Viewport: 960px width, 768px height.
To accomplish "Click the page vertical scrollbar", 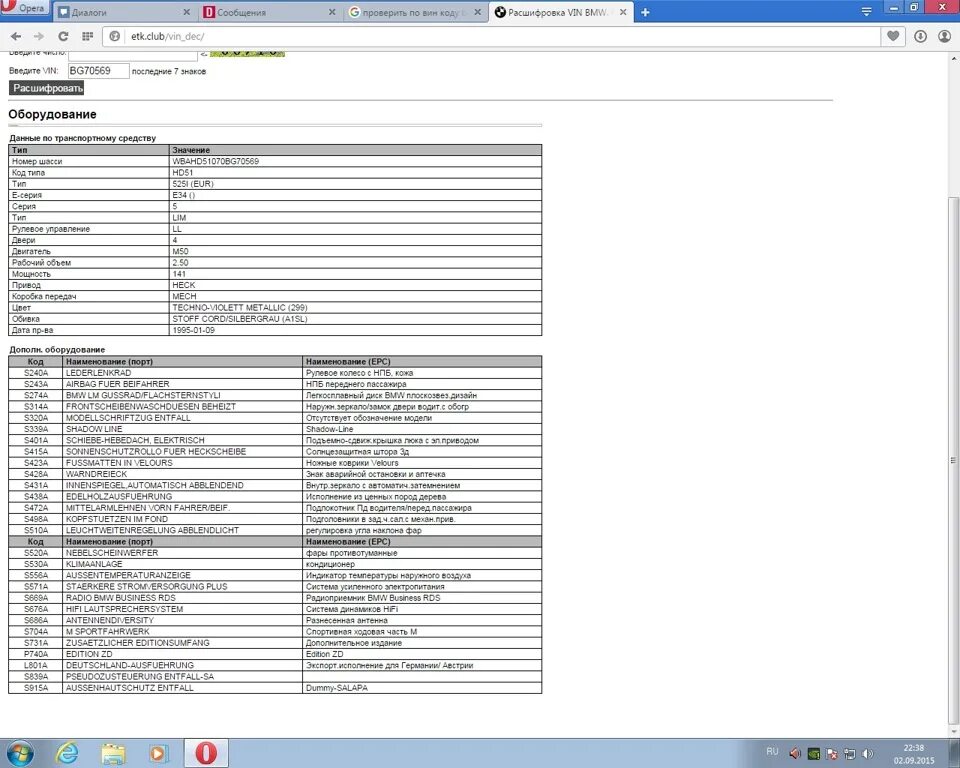I will pyautogui.click(x=953, y=459).
